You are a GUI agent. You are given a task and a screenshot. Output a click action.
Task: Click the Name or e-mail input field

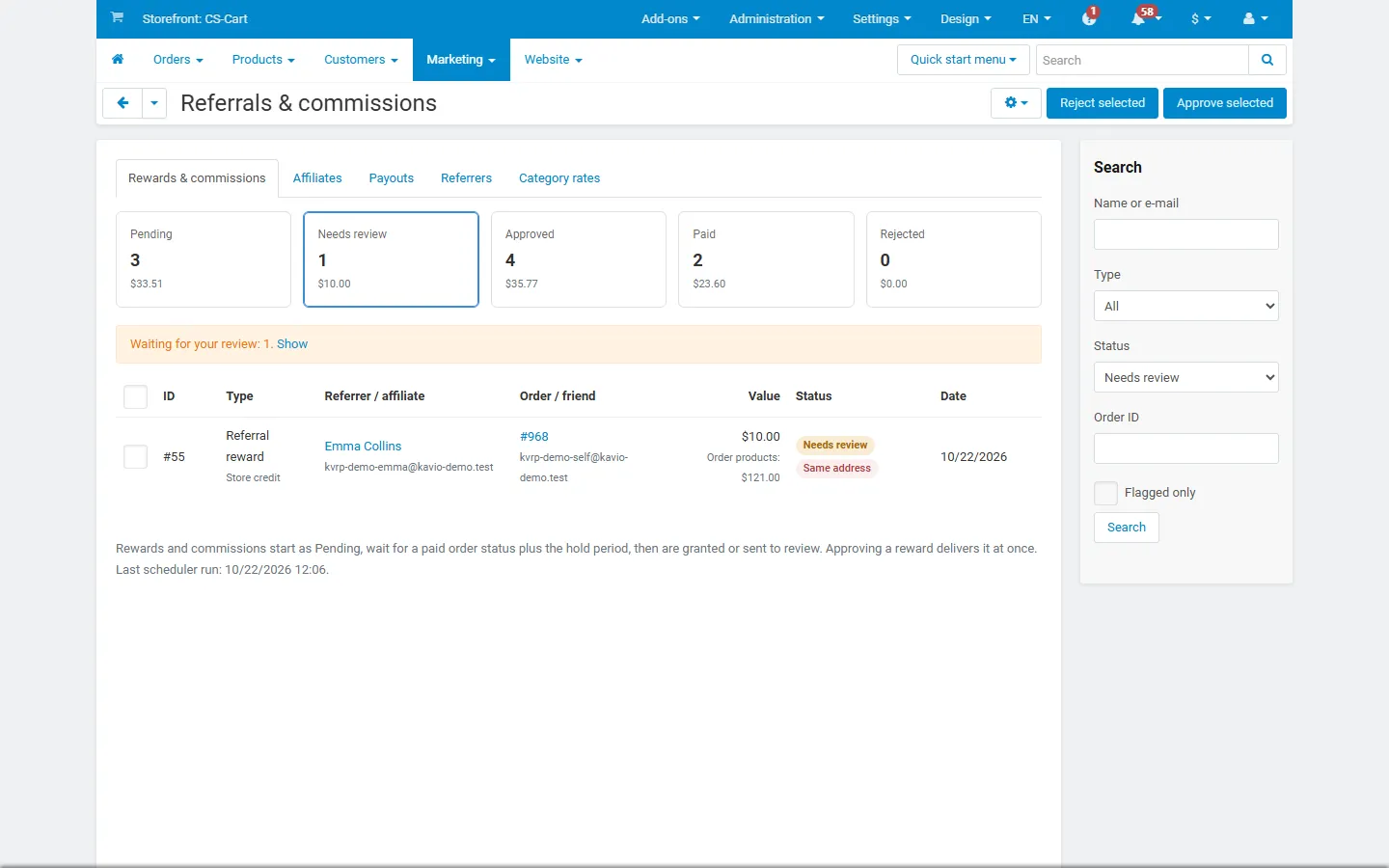coord(1186,234)
